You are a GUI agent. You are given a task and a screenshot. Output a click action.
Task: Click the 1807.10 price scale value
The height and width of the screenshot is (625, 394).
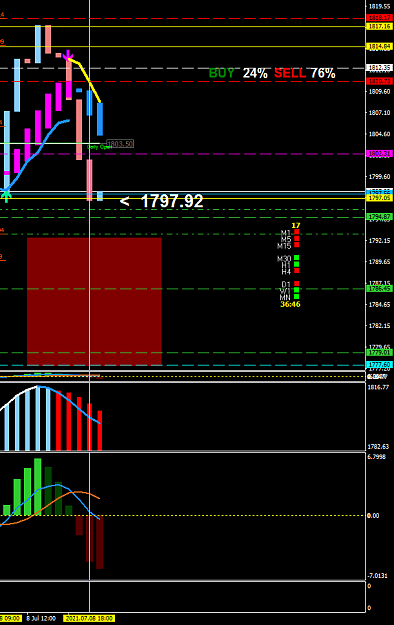(x=379, y=113)
